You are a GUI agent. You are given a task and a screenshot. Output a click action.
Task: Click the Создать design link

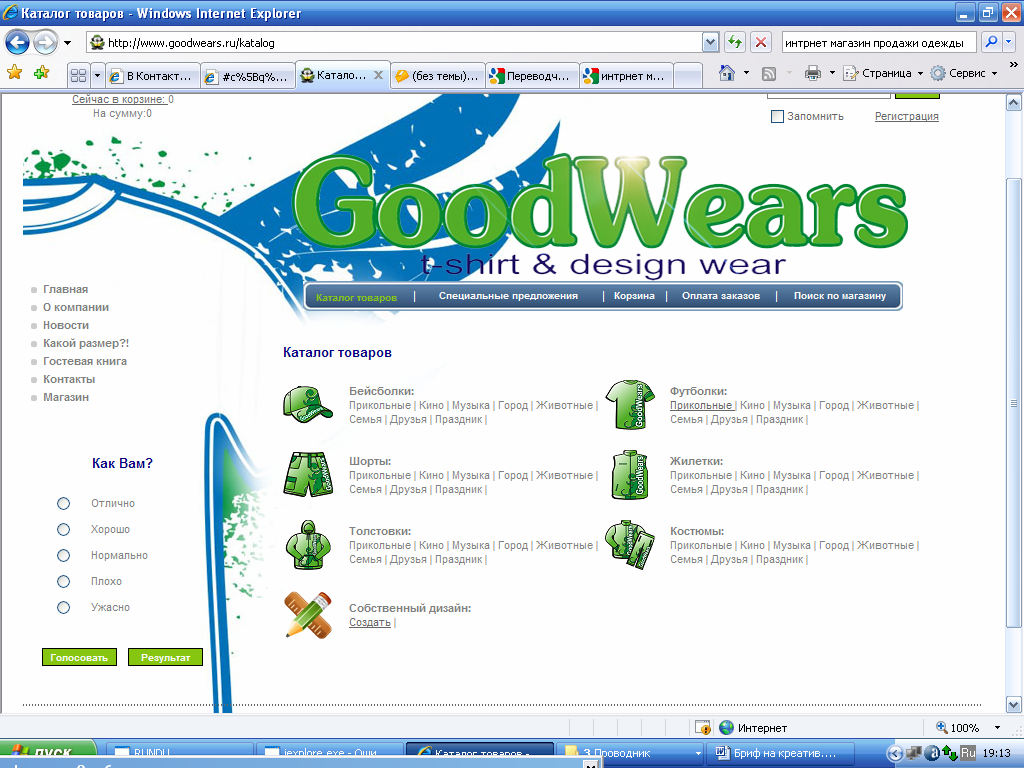pos(370,622)
